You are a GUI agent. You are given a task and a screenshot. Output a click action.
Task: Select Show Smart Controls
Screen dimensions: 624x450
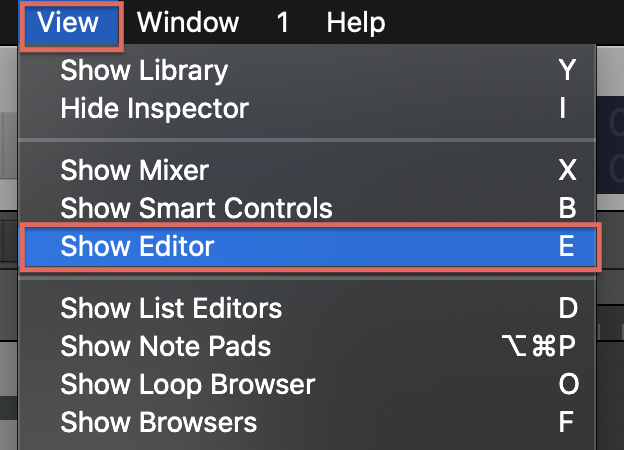196,208
